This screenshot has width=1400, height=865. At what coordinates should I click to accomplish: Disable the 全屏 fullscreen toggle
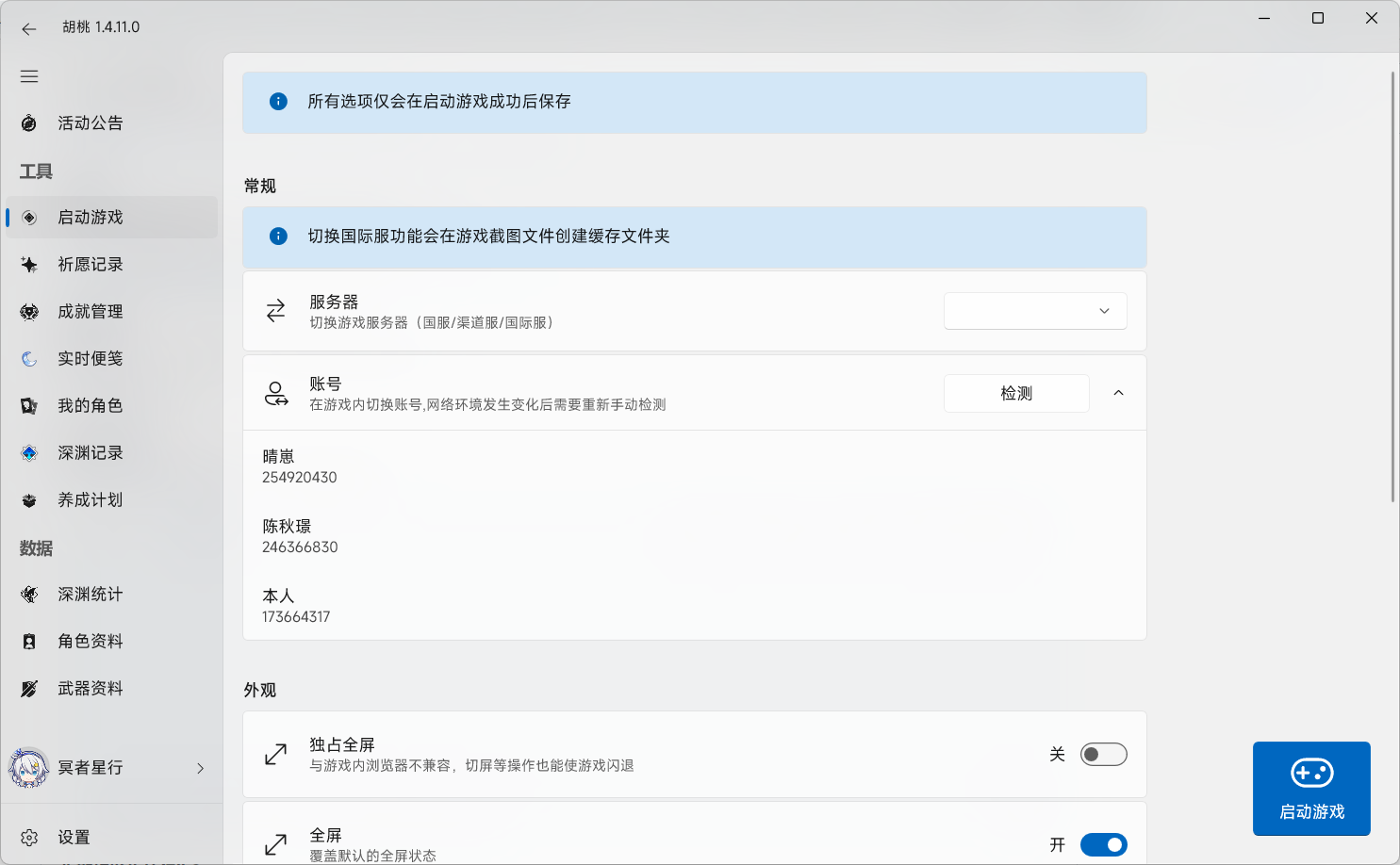click(1103, 844)
